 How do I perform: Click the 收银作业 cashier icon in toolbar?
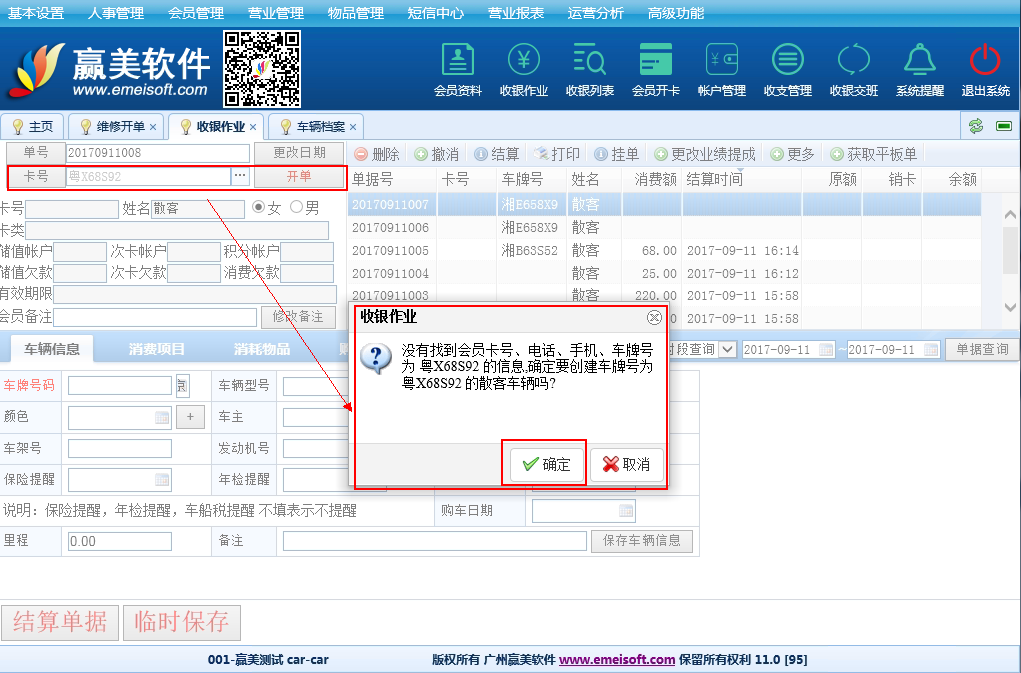pyautogui.click(x=524, y=68)
